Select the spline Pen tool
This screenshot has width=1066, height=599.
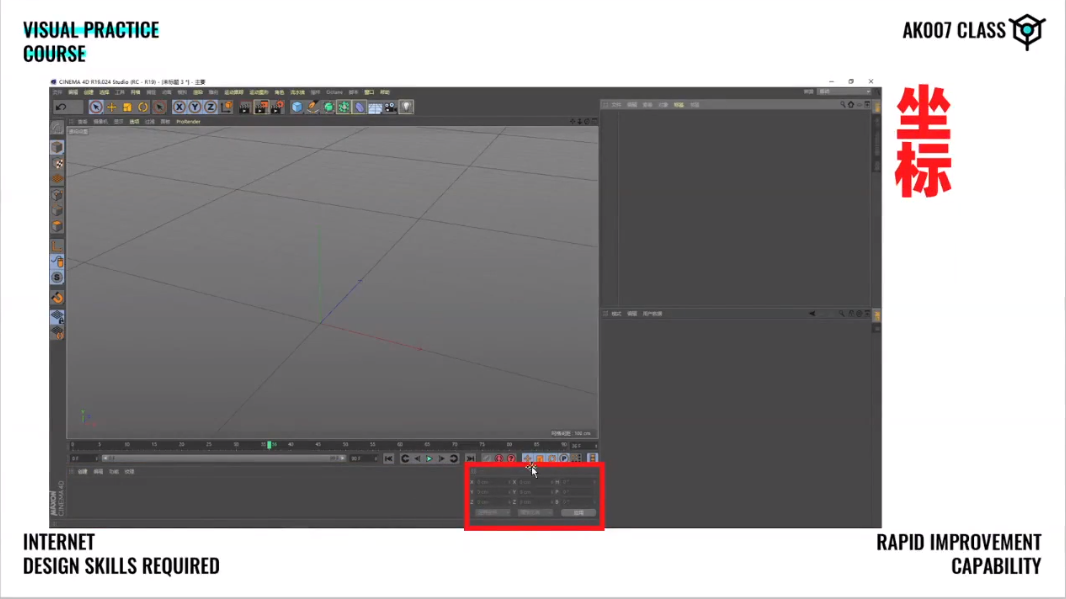(313, 107)
